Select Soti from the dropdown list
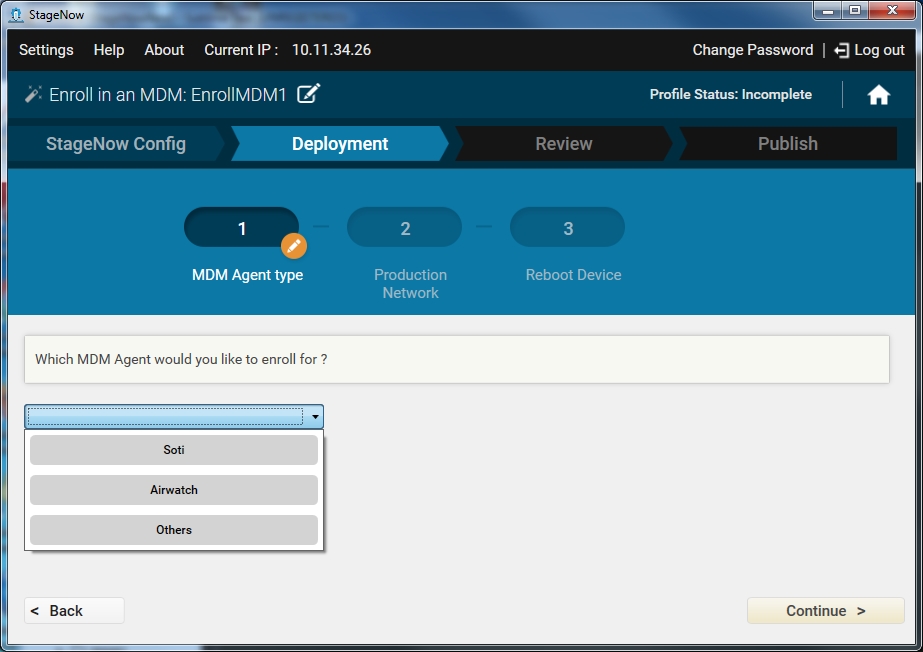The height and width of the screenshot is (652, 923). [174, 450]
